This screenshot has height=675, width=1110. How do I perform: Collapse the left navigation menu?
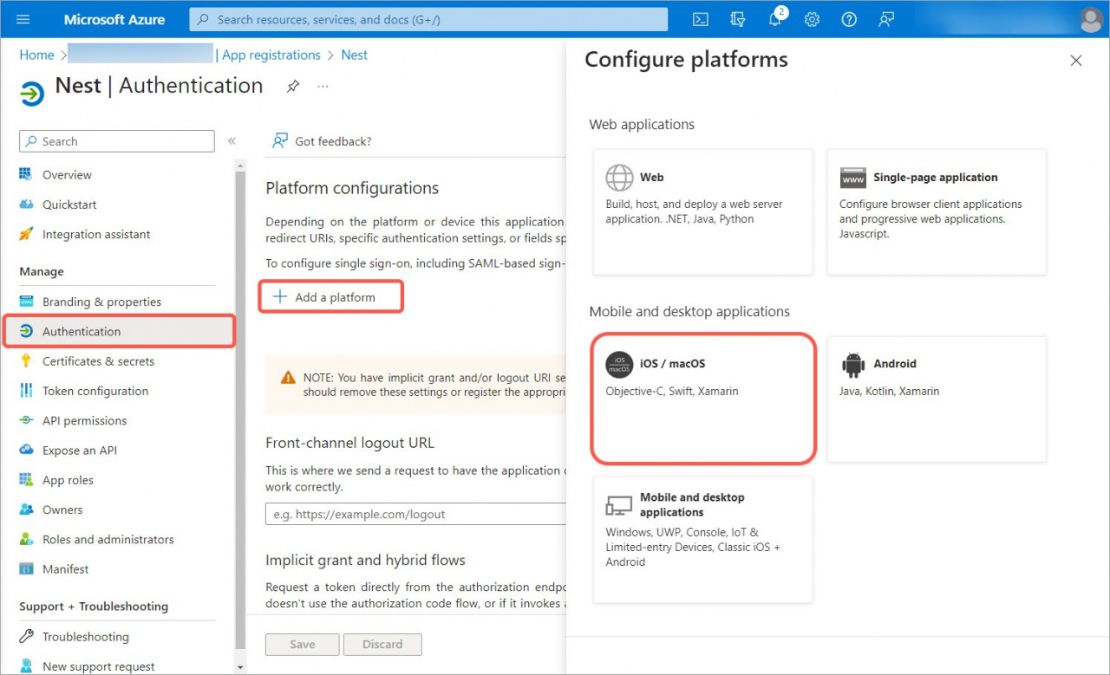point(231,141)
